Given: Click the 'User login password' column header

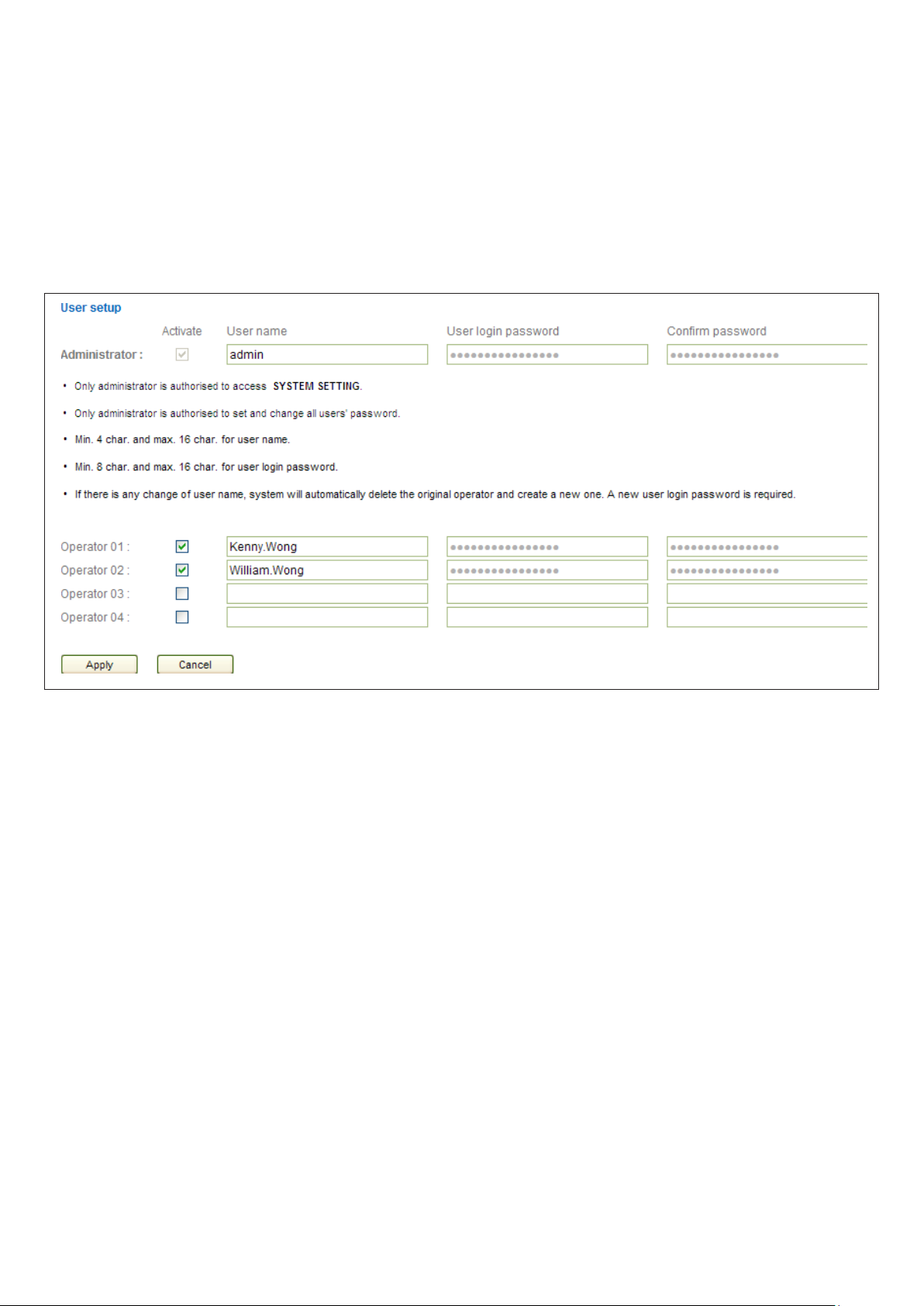Looking at the screenshot, I should (x=503, y=331).
